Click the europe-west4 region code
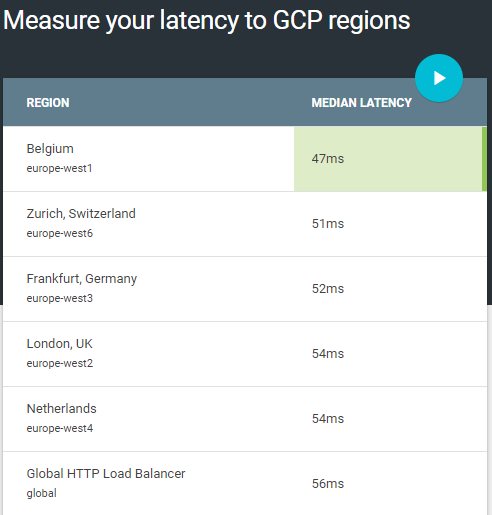This screenshot has width=492, height=515. [60, 428]
